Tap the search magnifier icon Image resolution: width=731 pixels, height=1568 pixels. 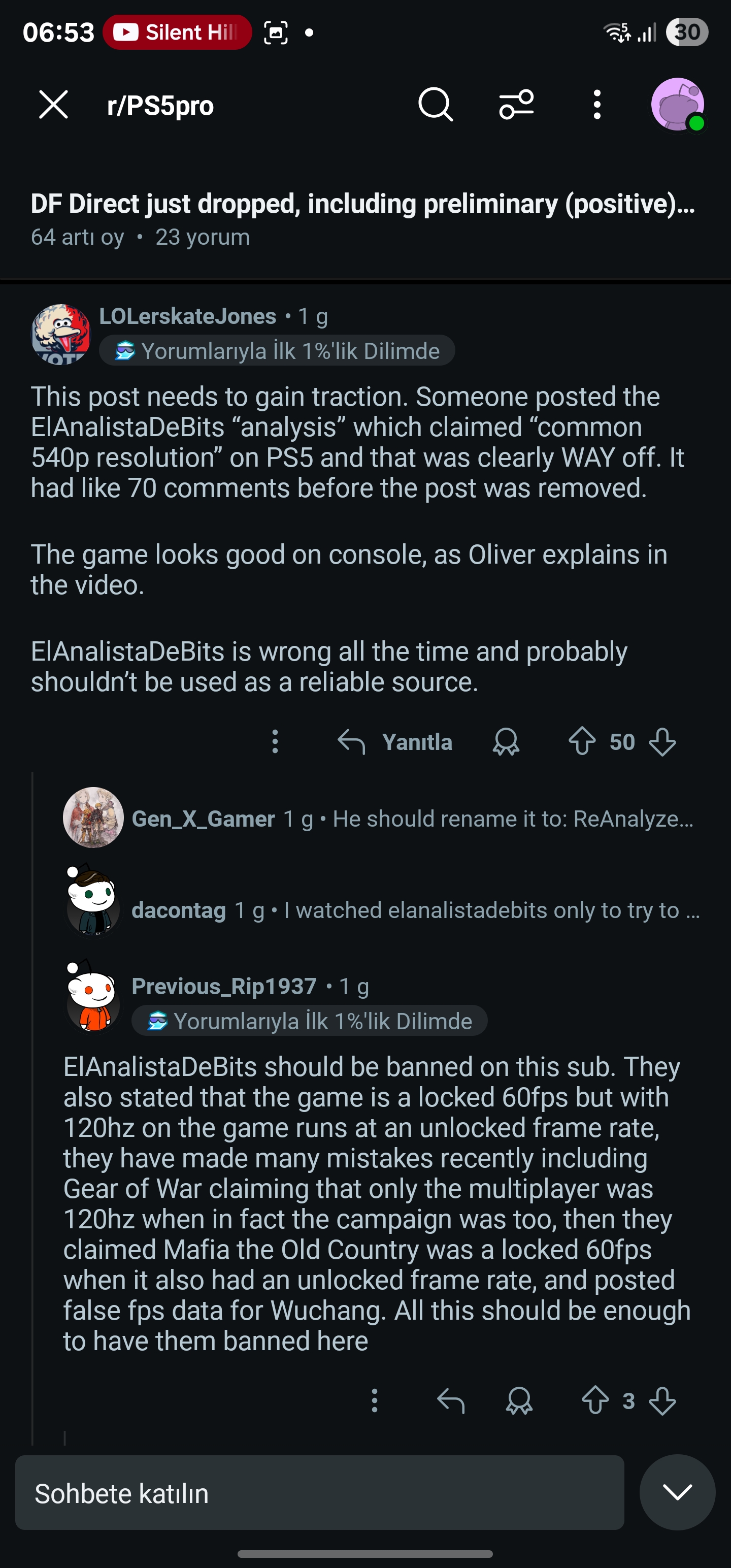pos(435,105)
